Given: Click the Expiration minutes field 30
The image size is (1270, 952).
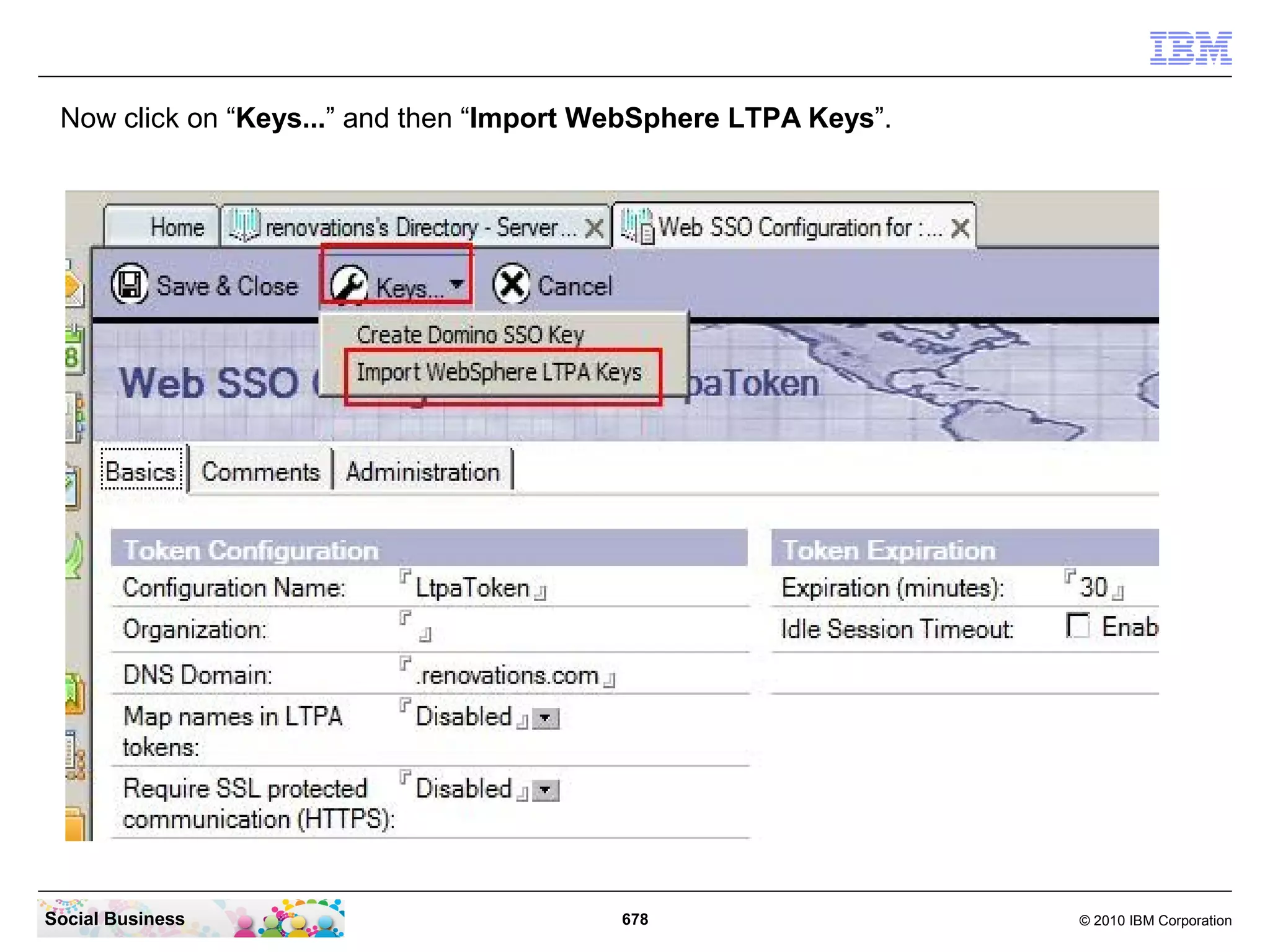Looking at the screenshot, I should (1093, 587).
